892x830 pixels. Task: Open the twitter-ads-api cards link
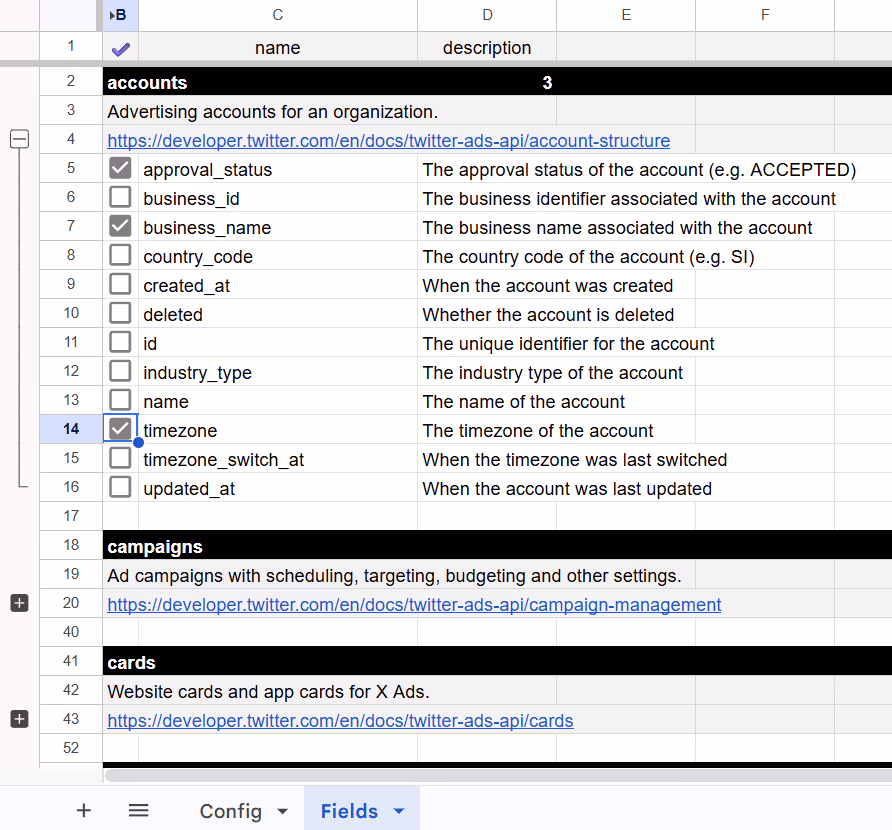[340, 720]
